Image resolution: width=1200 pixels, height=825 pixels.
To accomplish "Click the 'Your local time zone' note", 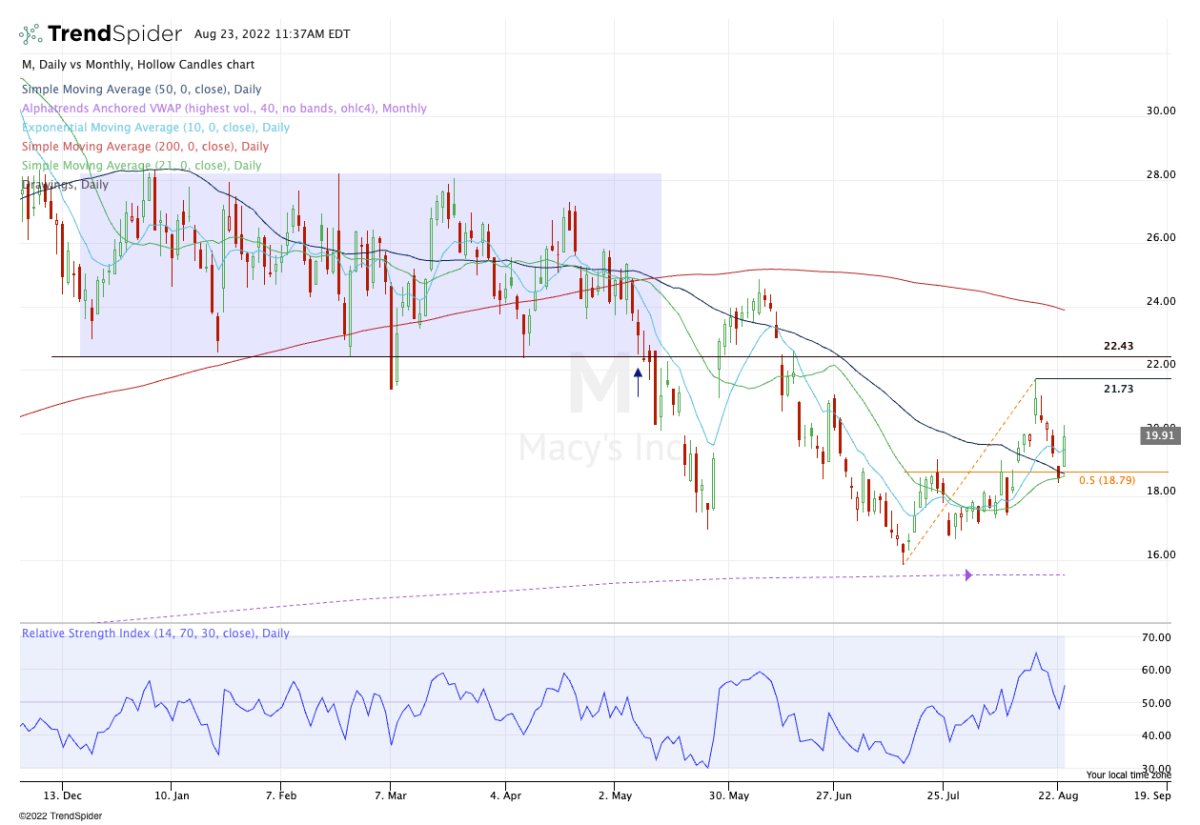I will (x=1128, y=775).
